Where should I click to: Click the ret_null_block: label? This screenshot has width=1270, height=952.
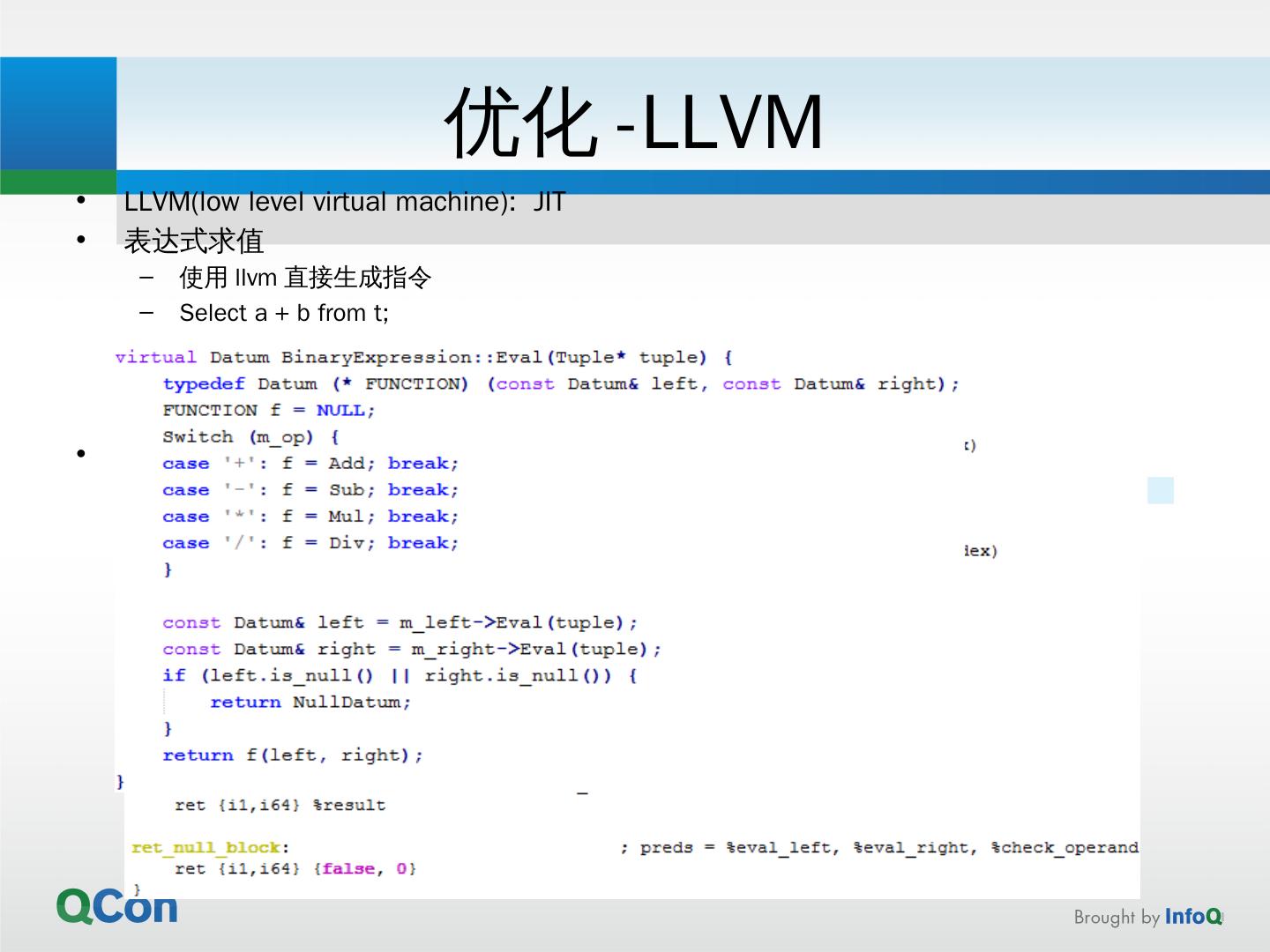pos(211,848)
